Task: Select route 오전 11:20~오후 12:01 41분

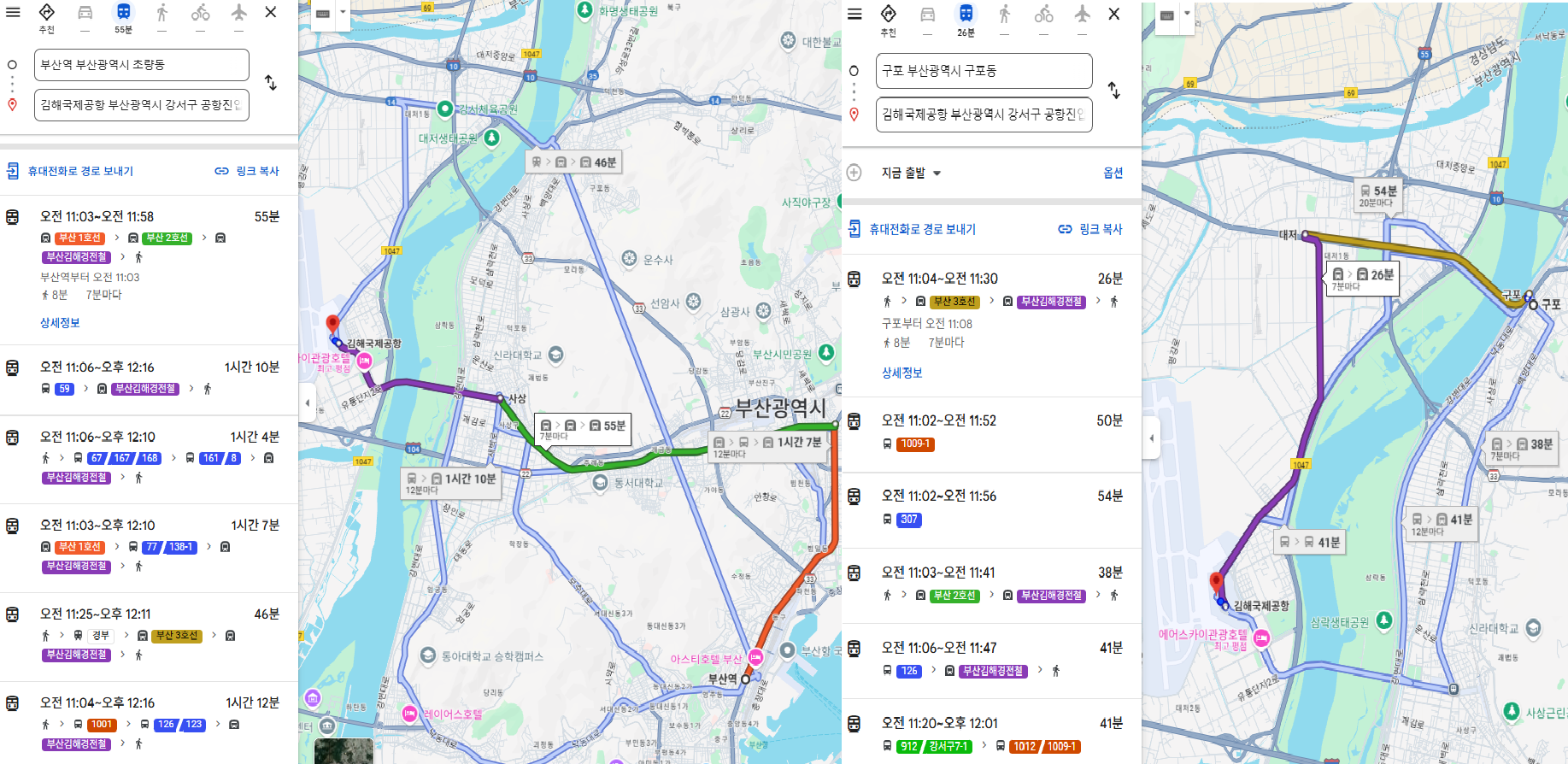Action: 991,733
